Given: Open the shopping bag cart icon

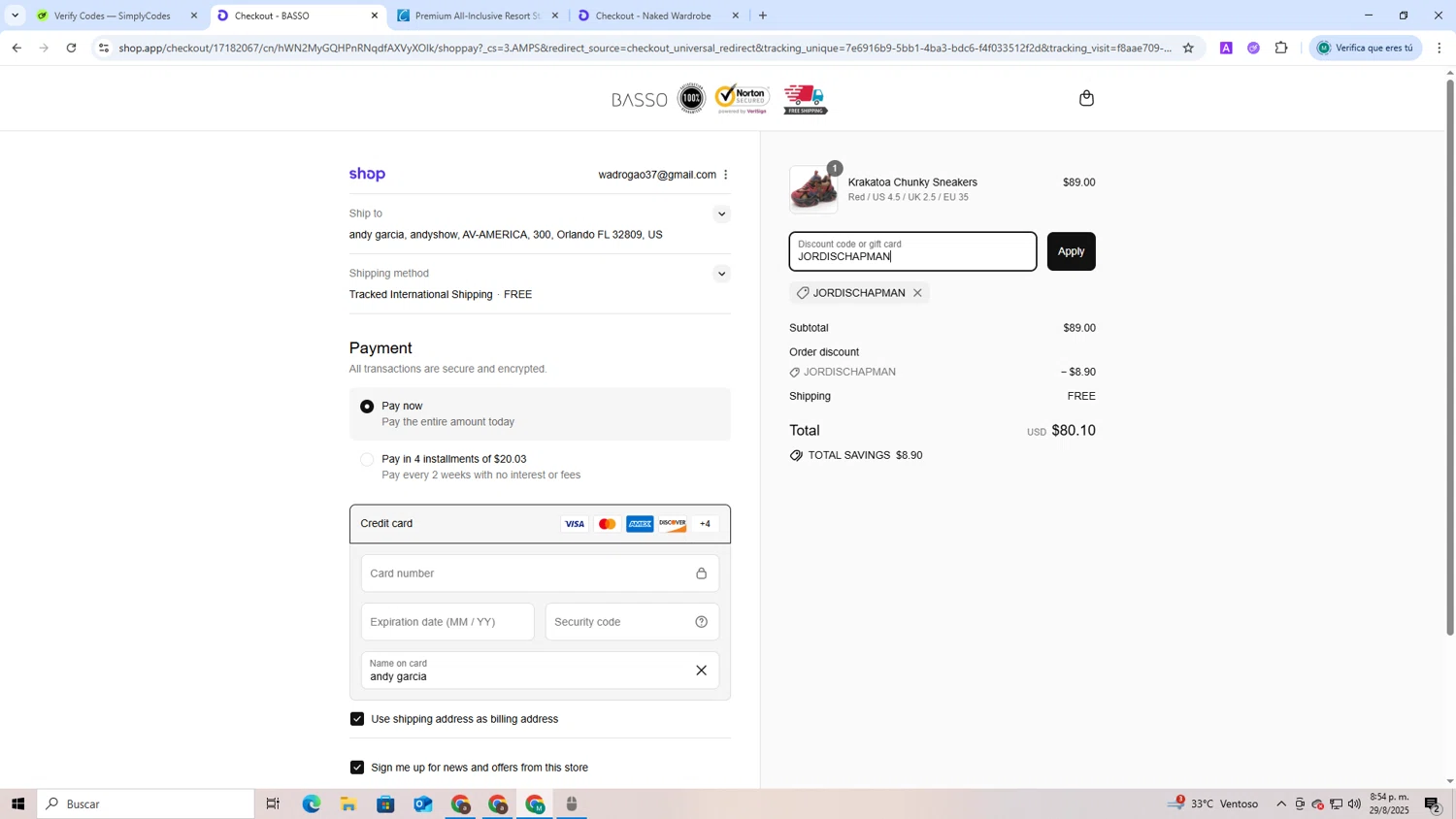Looking at the screenshot, I should coord(1086,98).
